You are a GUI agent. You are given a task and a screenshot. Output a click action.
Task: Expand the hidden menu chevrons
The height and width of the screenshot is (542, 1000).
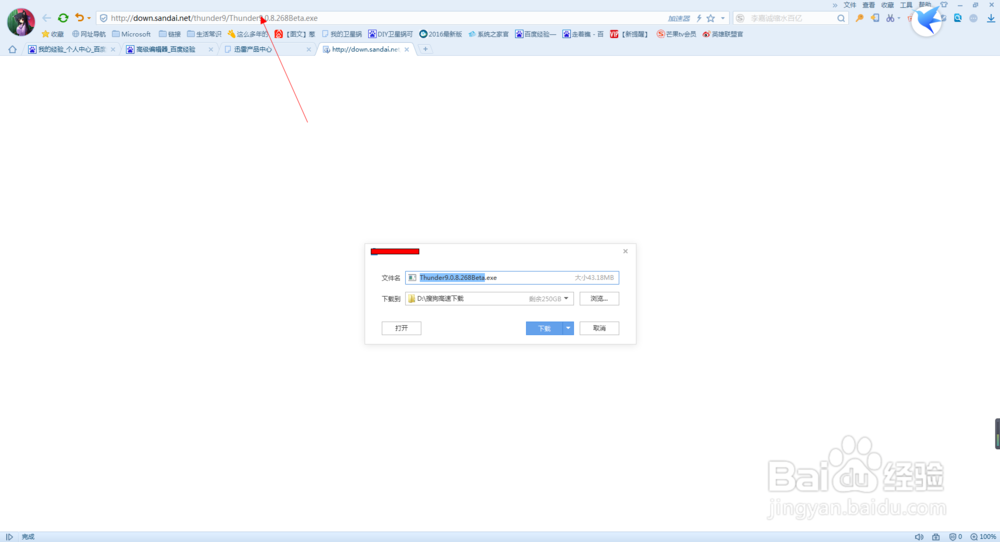pos(835,5)
